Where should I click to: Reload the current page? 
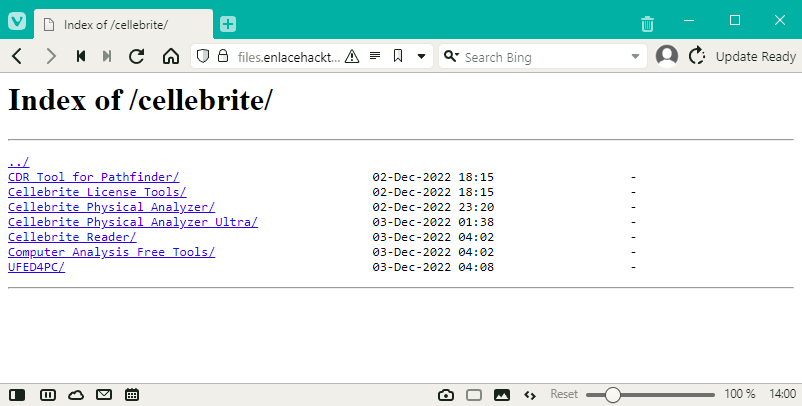(137, 56)
